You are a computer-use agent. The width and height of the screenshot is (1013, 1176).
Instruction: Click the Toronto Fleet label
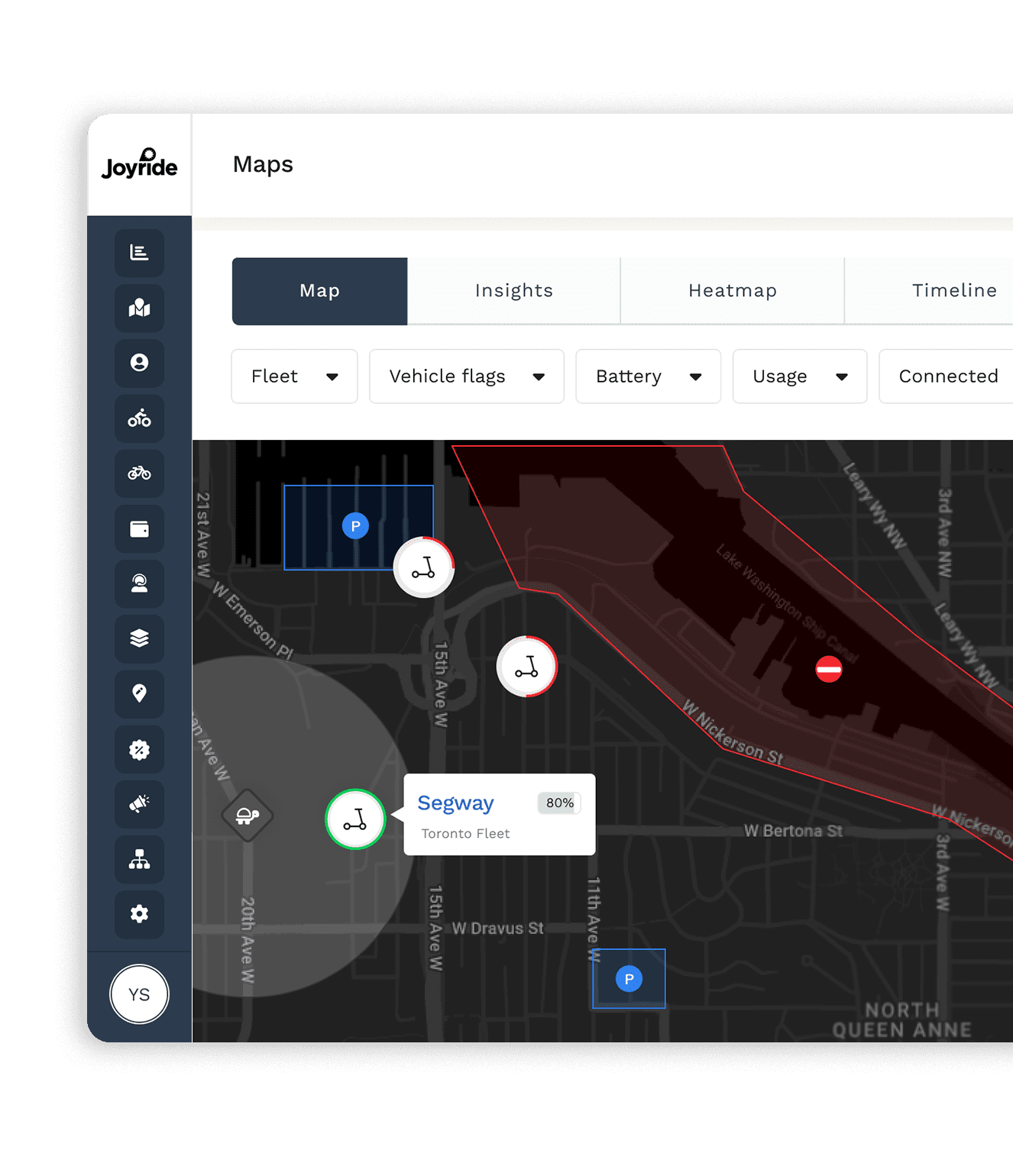click(465, 834)
